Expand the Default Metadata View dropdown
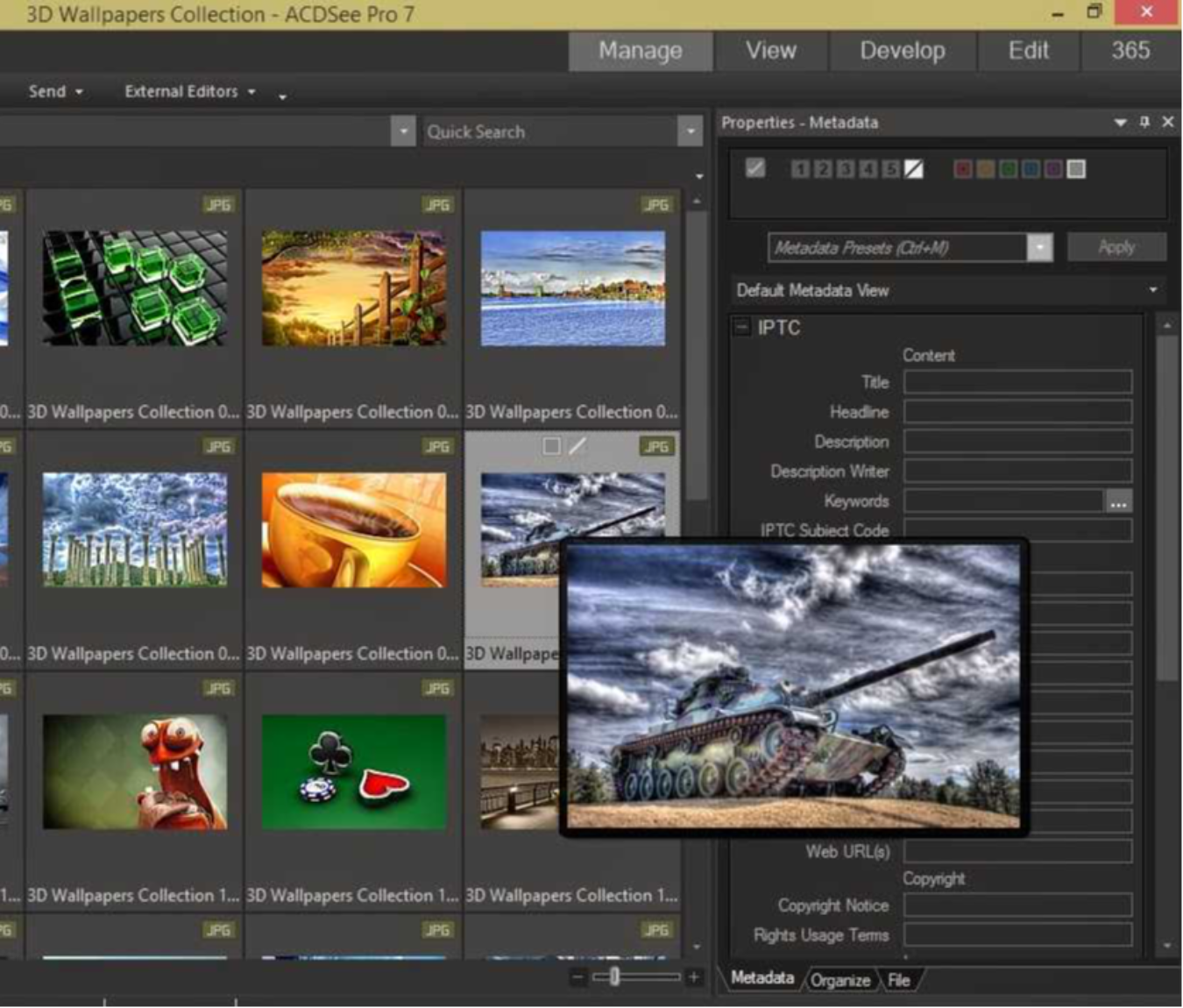1183x1008 pixels. (x=1153, y=290)
